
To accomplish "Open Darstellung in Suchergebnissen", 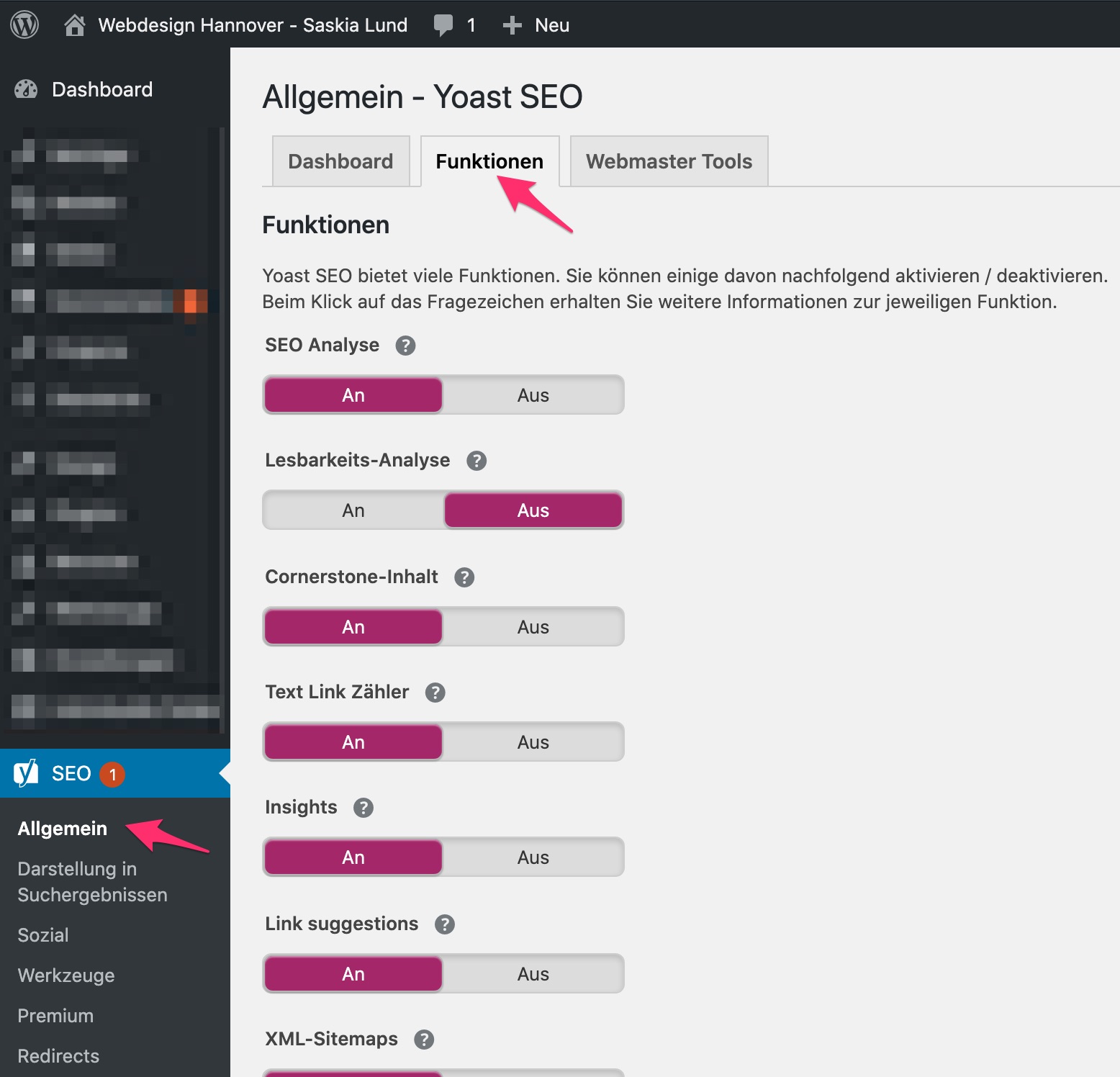I will click(x=92, y=882).
